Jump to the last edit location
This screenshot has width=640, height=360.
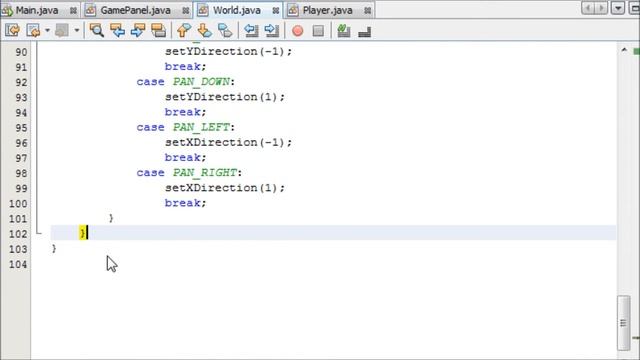pos(12,30)
